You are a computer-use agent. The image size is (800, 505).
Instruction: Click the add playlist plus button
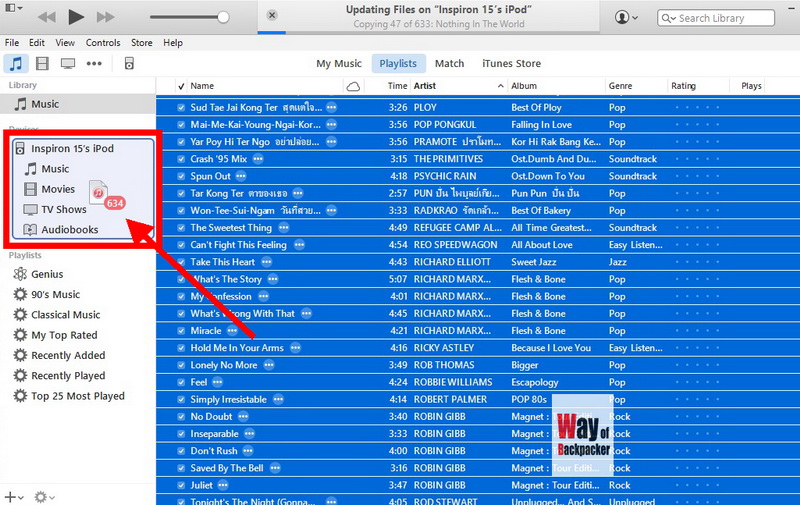coord(13,496)
